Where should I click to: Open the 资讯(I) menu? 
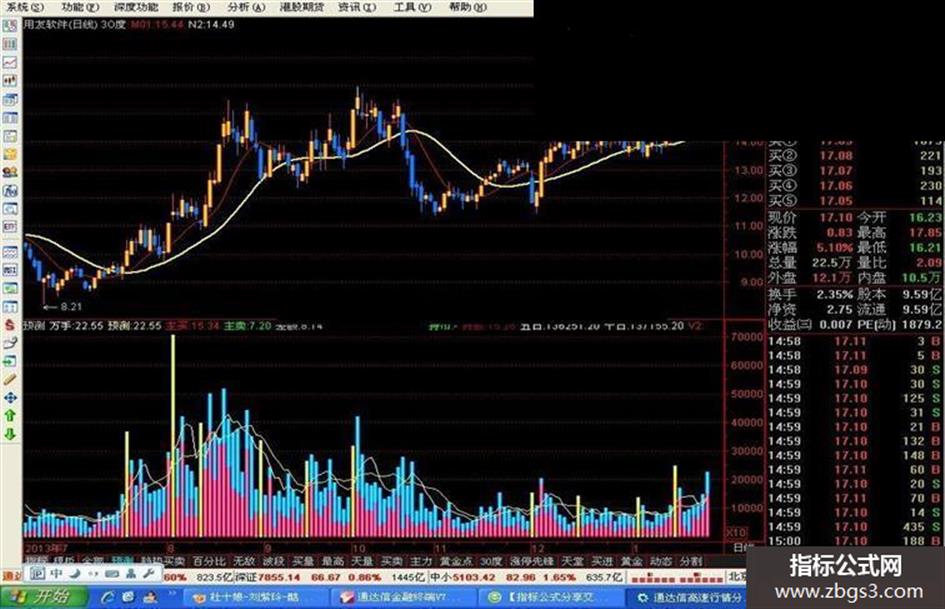357,7
